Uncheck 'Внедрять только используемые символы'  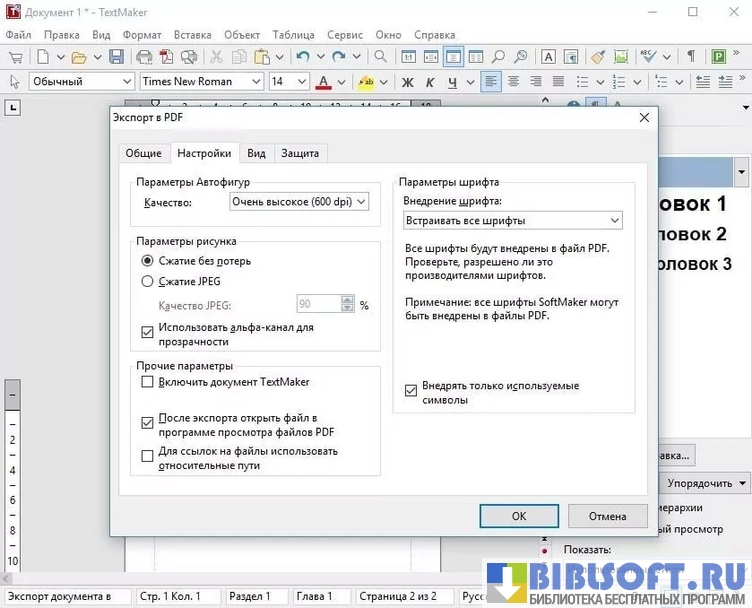[x=411, y=391]
